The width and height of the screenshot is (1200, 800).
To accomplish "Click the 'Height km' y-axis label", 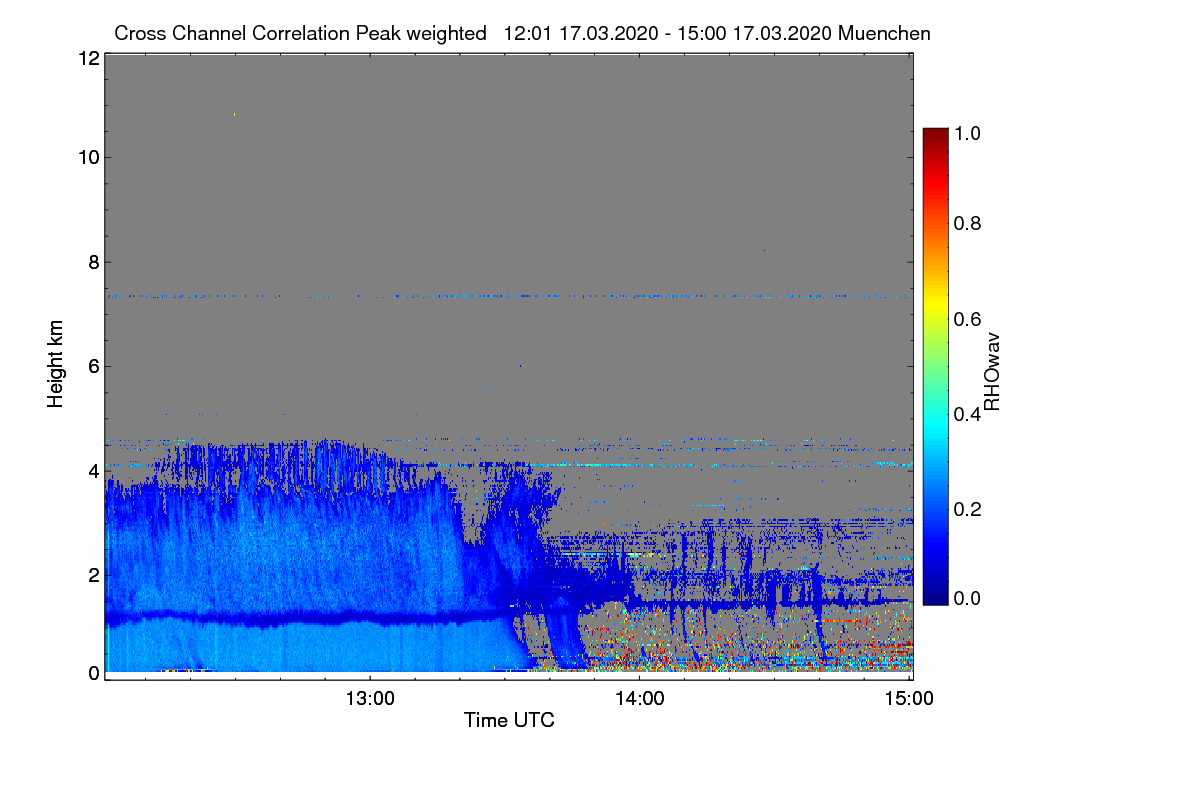I will point(56,365).
